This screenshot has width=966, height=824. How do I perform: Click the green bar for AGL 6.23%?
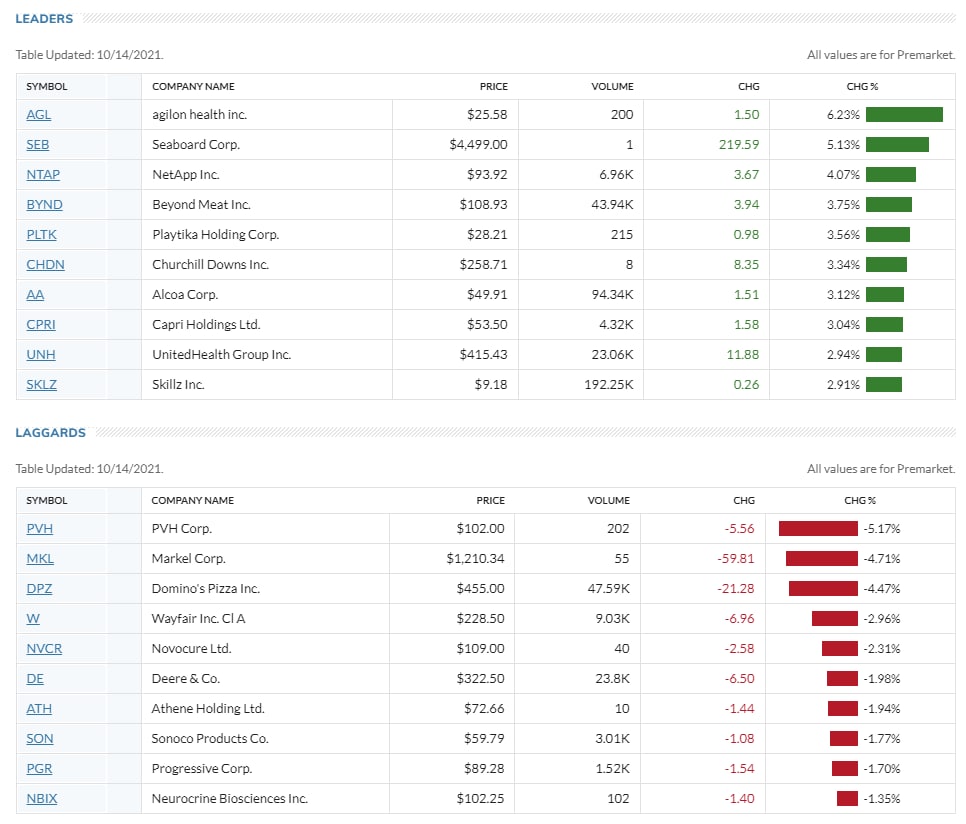904,115
